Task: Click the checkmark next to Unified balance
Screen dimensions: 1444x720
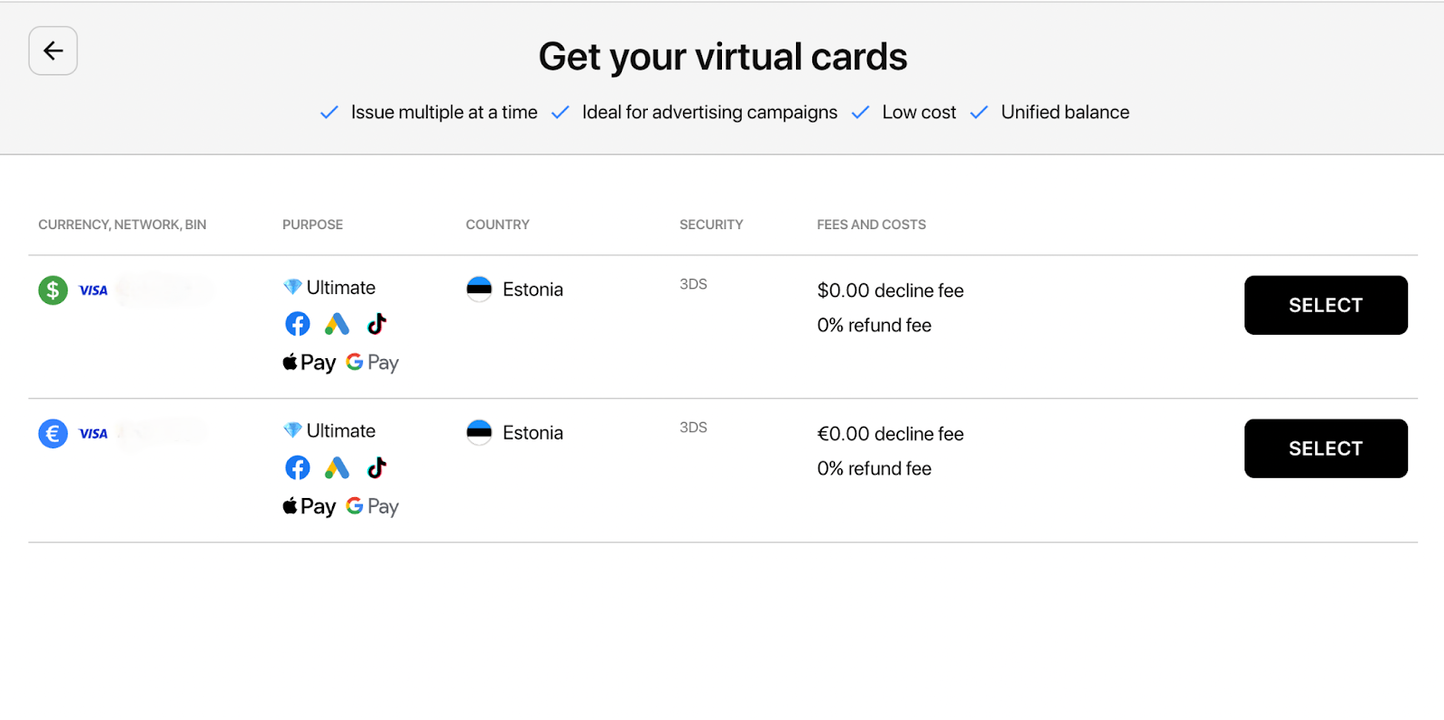Action: (x=978, y=112)
